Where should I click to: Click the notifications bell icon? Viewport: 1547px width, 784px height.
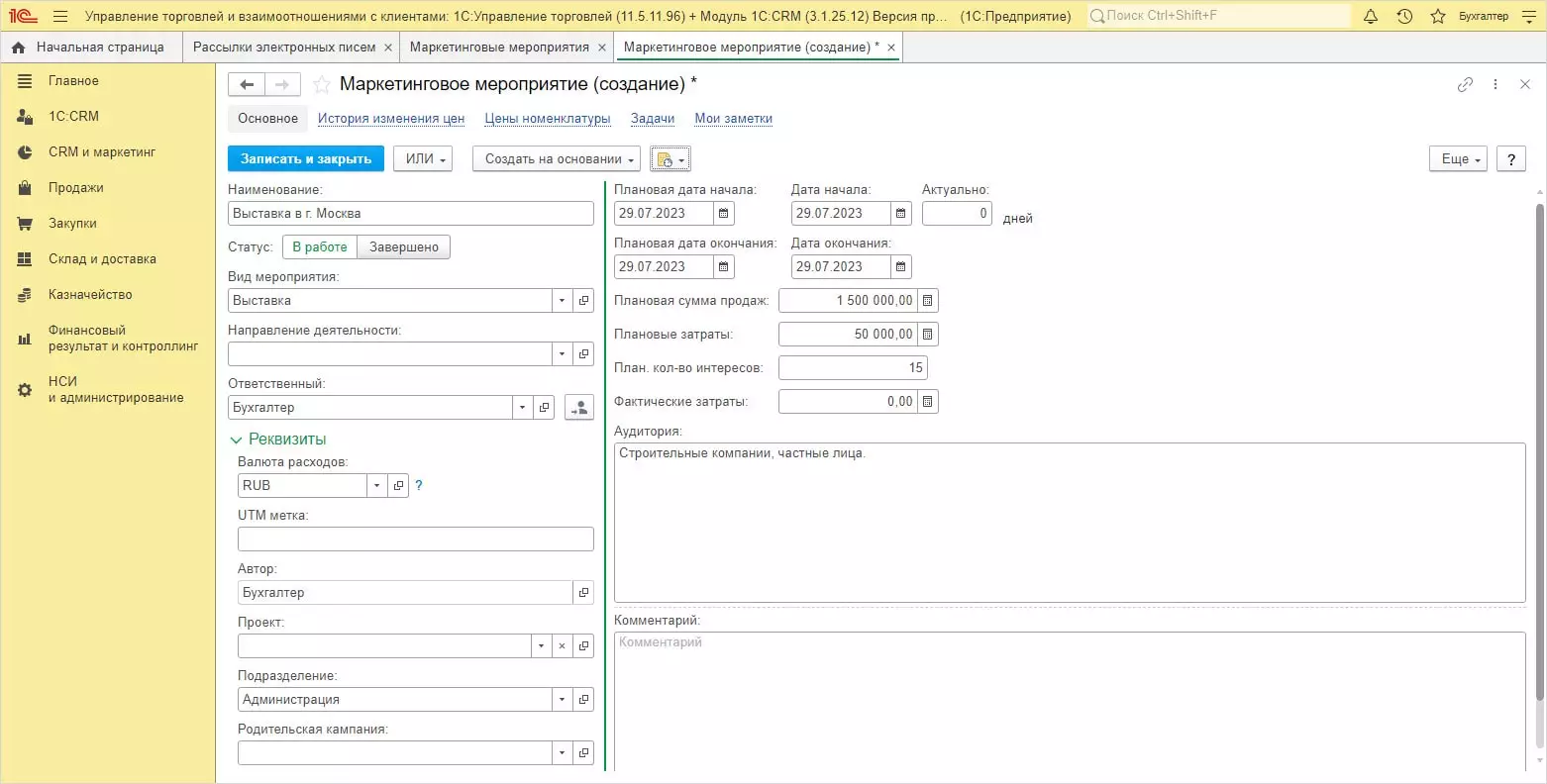pos(1371,16)
